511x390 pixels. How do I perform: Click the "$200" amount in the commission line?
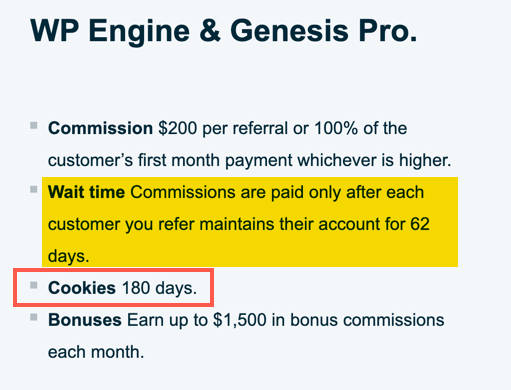(178, 128)
